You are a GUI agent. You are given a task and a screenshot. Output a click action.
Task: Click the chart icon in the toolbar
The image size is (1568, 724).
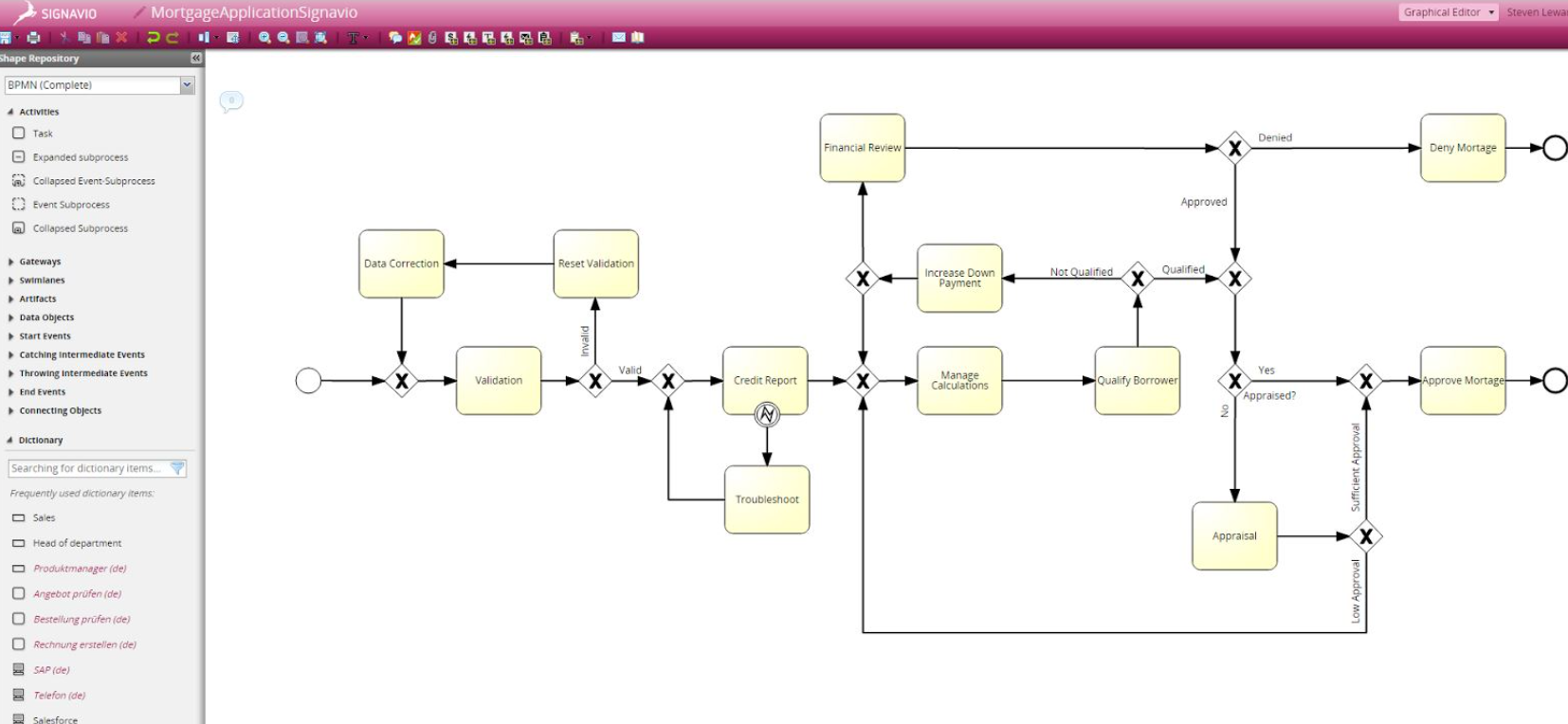pyautogui.click(x=414, y=38)
